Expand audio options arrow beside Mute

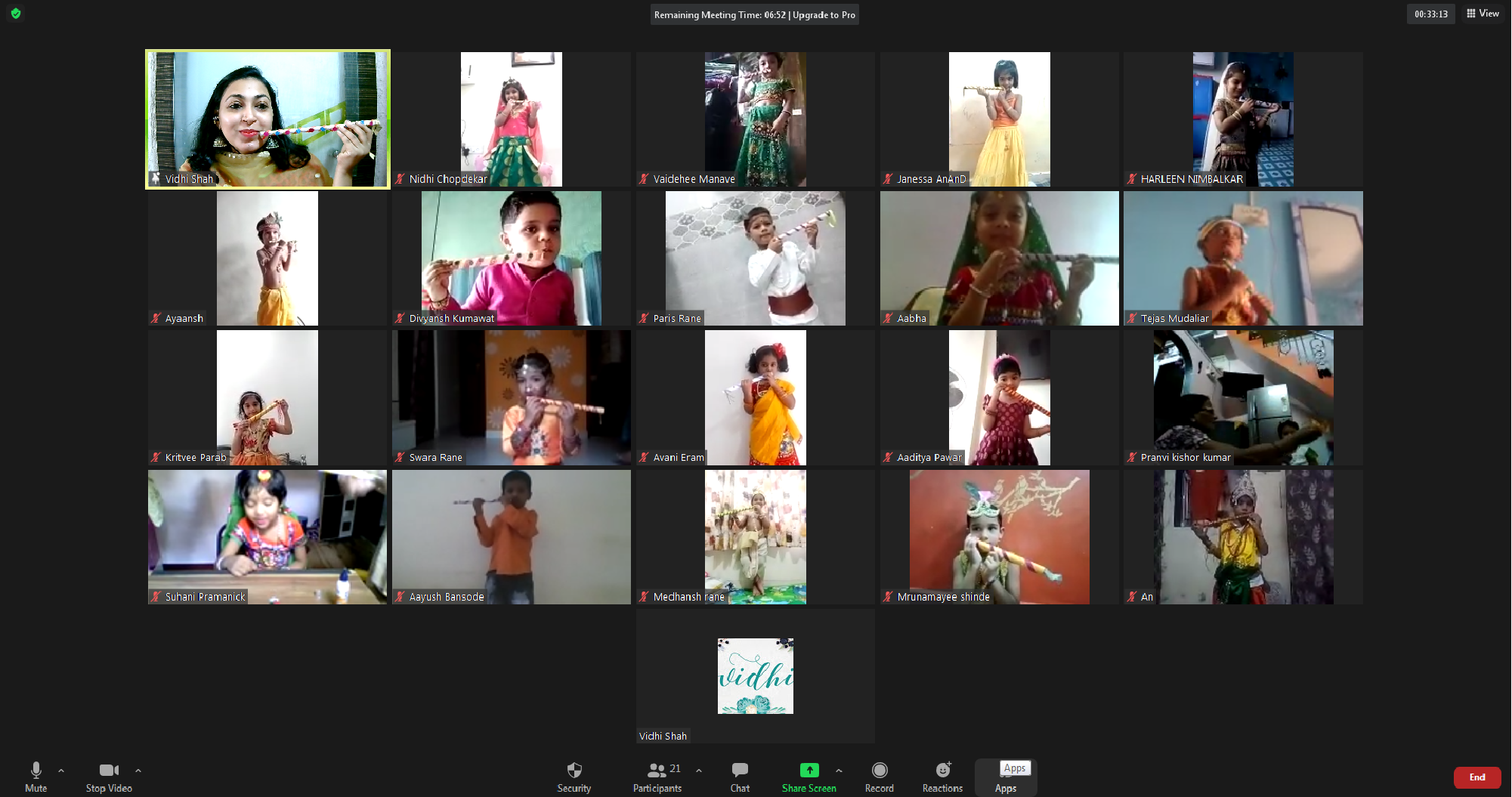[x=61, y=771]
